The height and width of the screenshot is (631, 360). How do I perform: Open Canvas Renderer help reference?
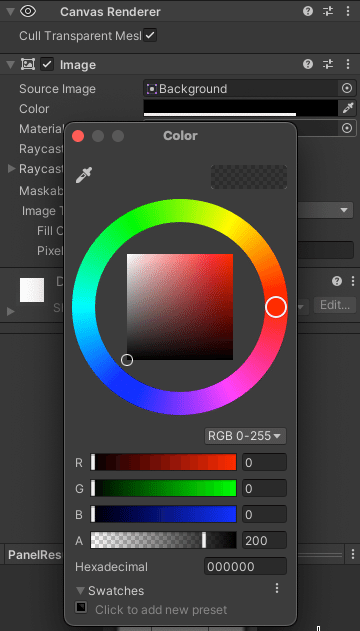tap(308, 11)
